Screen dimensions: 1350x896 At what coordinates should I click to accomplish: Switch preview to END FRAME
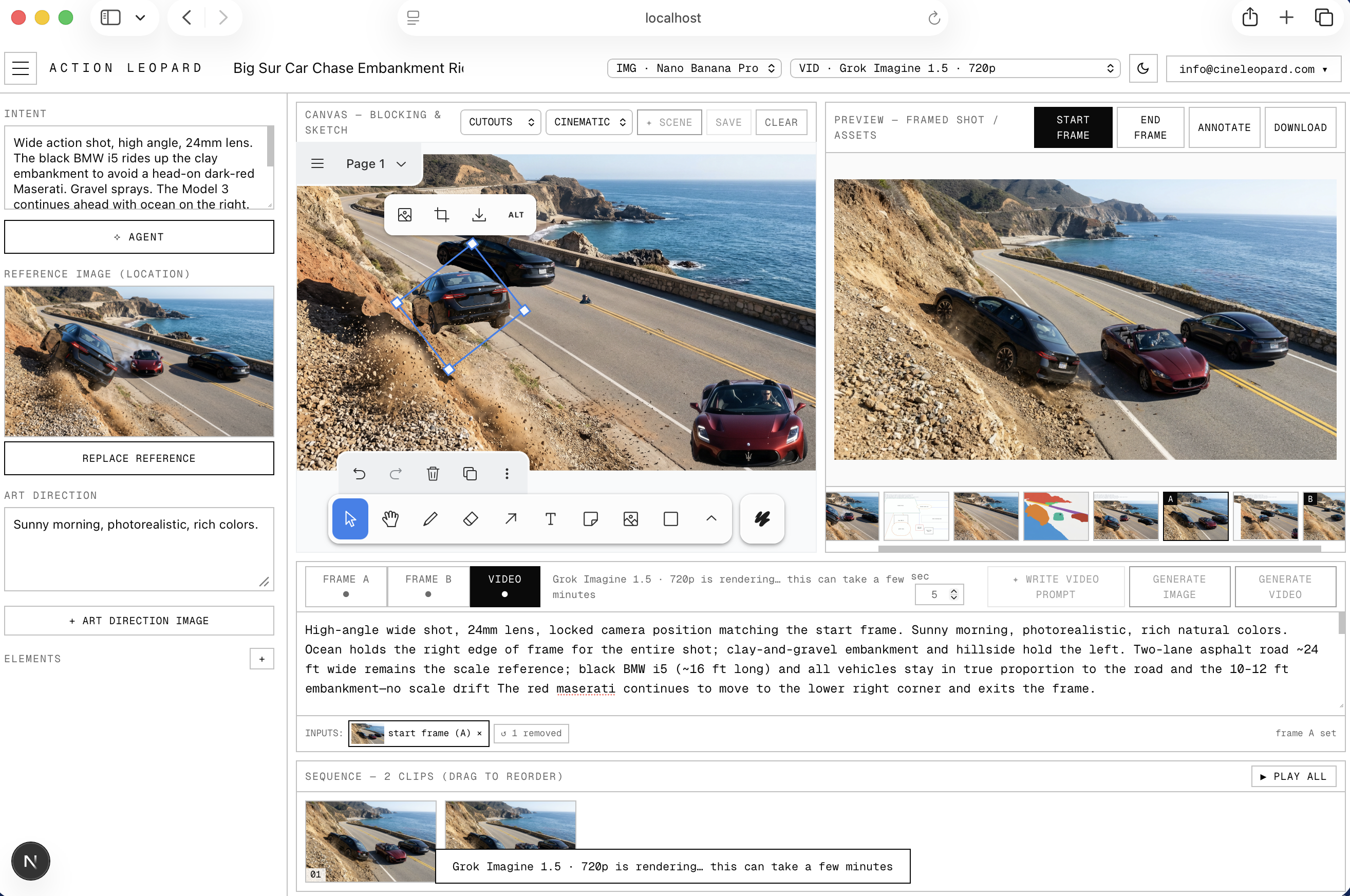coord(1150,127)
